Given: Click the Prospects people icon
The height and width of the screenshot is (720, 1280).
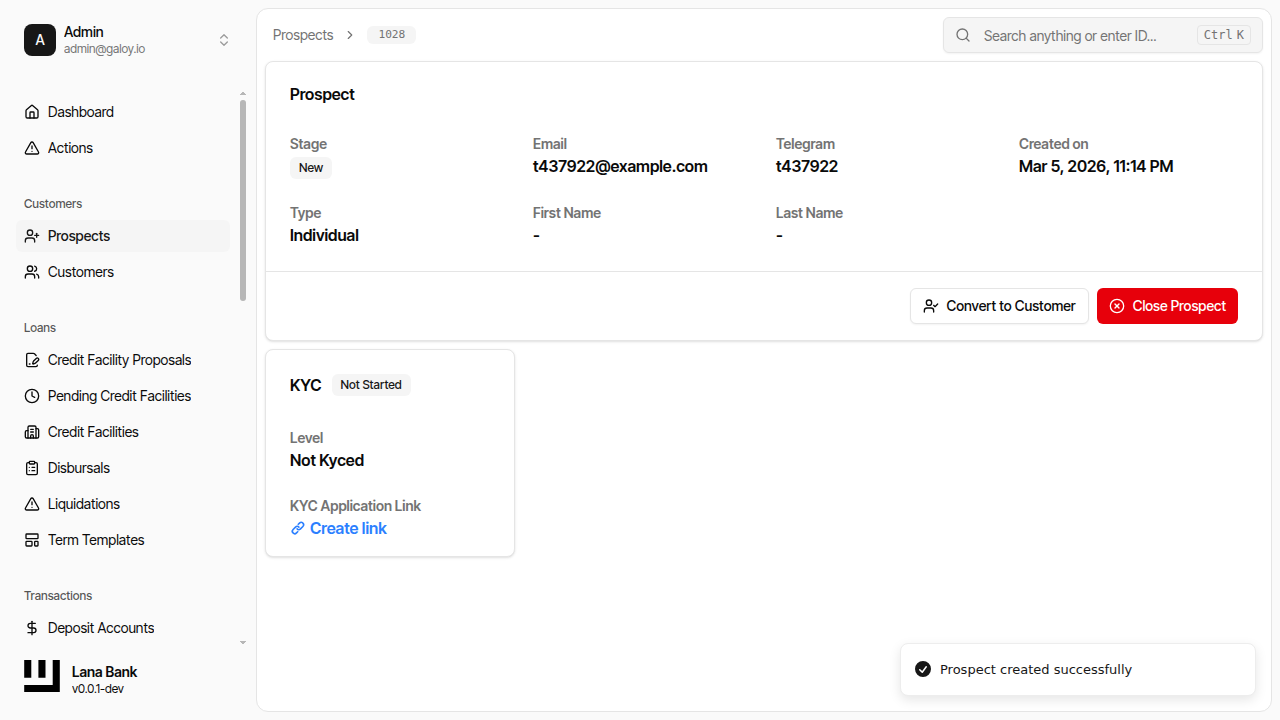Looking at the screenshot, I should (x=31, y=235).
